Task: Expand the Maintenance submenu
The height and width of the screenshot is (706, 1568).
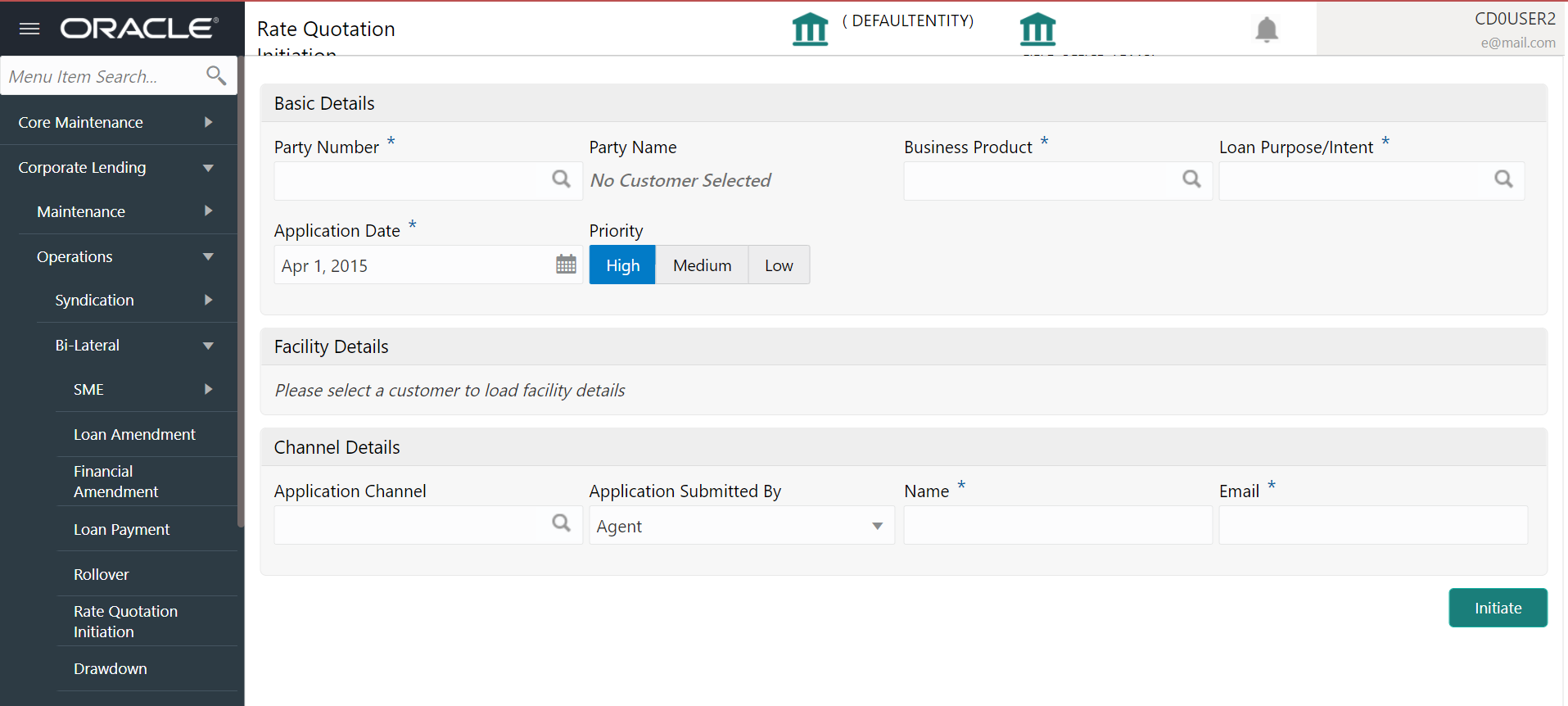Action: (x=128, y=211)
